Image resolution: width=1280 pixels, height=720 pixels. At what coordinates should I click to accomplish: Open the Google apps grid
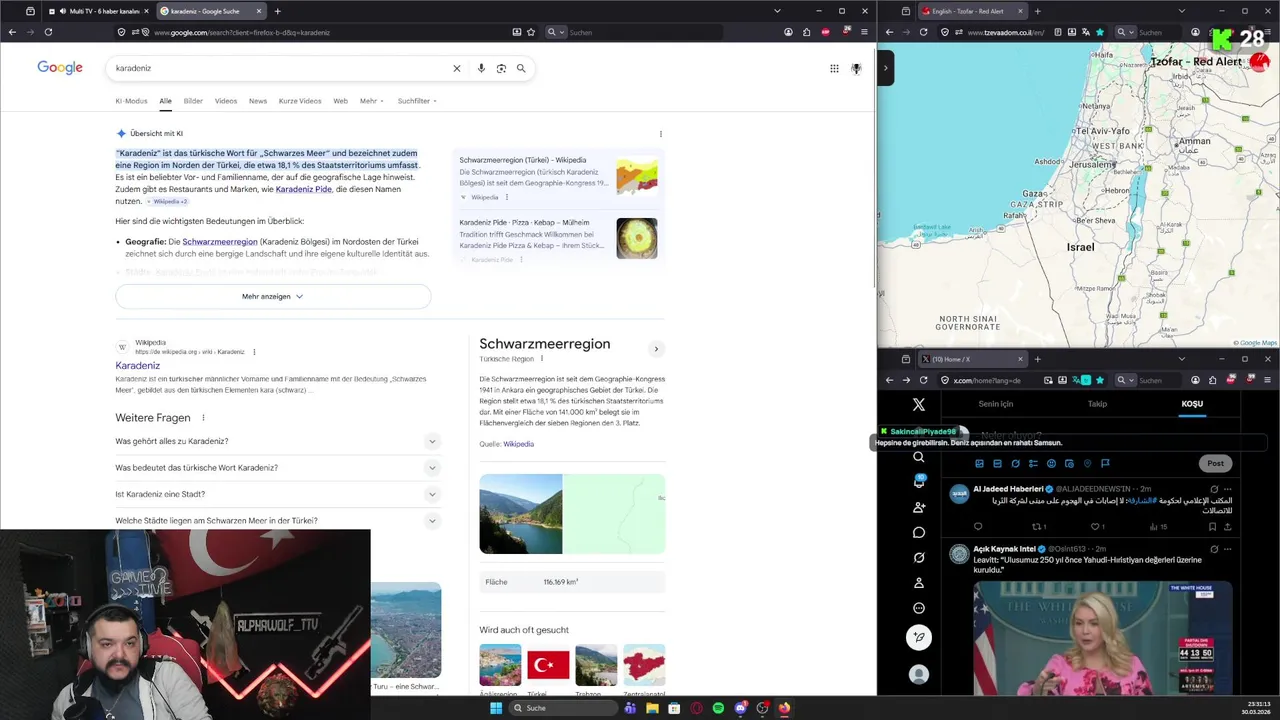pyautogui.click(x=834, y=68)
